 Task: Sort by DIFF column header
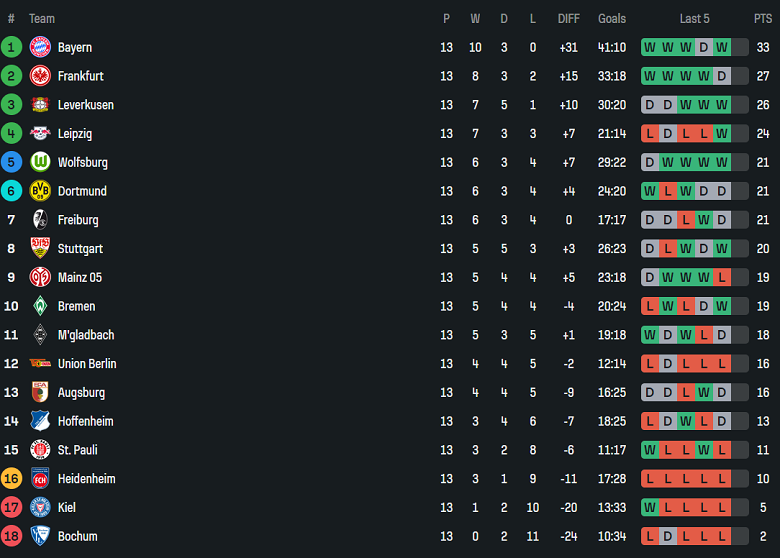[568, 18]
